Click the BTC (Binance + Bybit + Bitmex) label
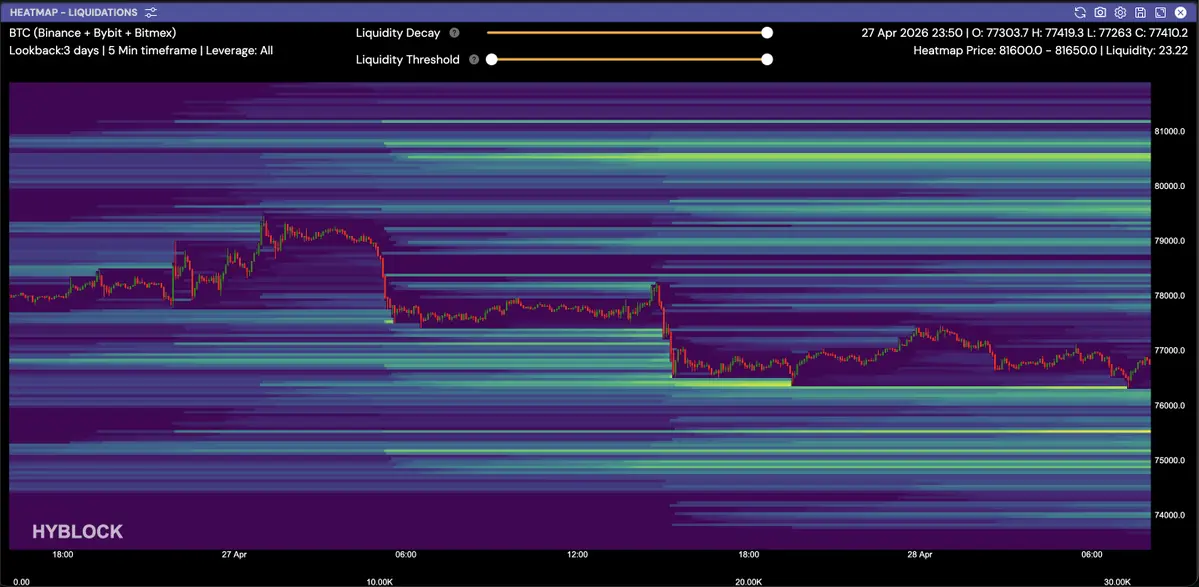Image resolution: width=1199 pixels, height=587 pixels. click(92, 33)
